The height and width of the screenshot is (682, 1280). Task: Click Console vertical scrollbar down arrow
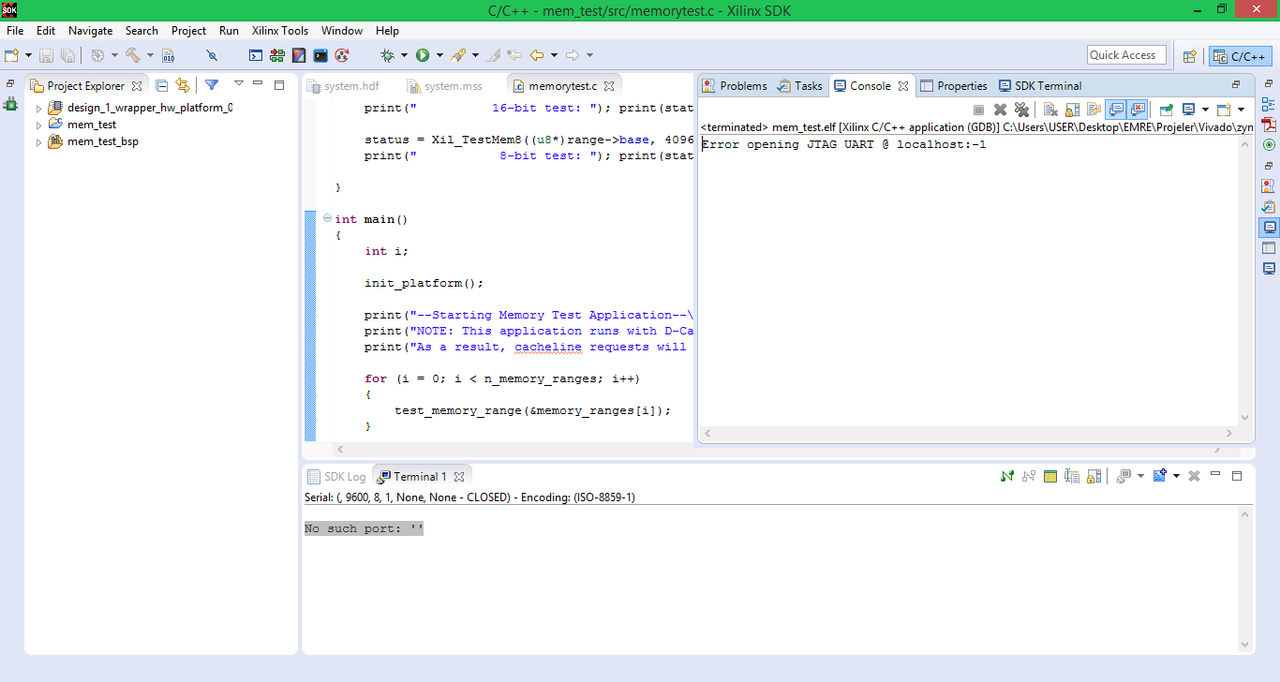1245,418
